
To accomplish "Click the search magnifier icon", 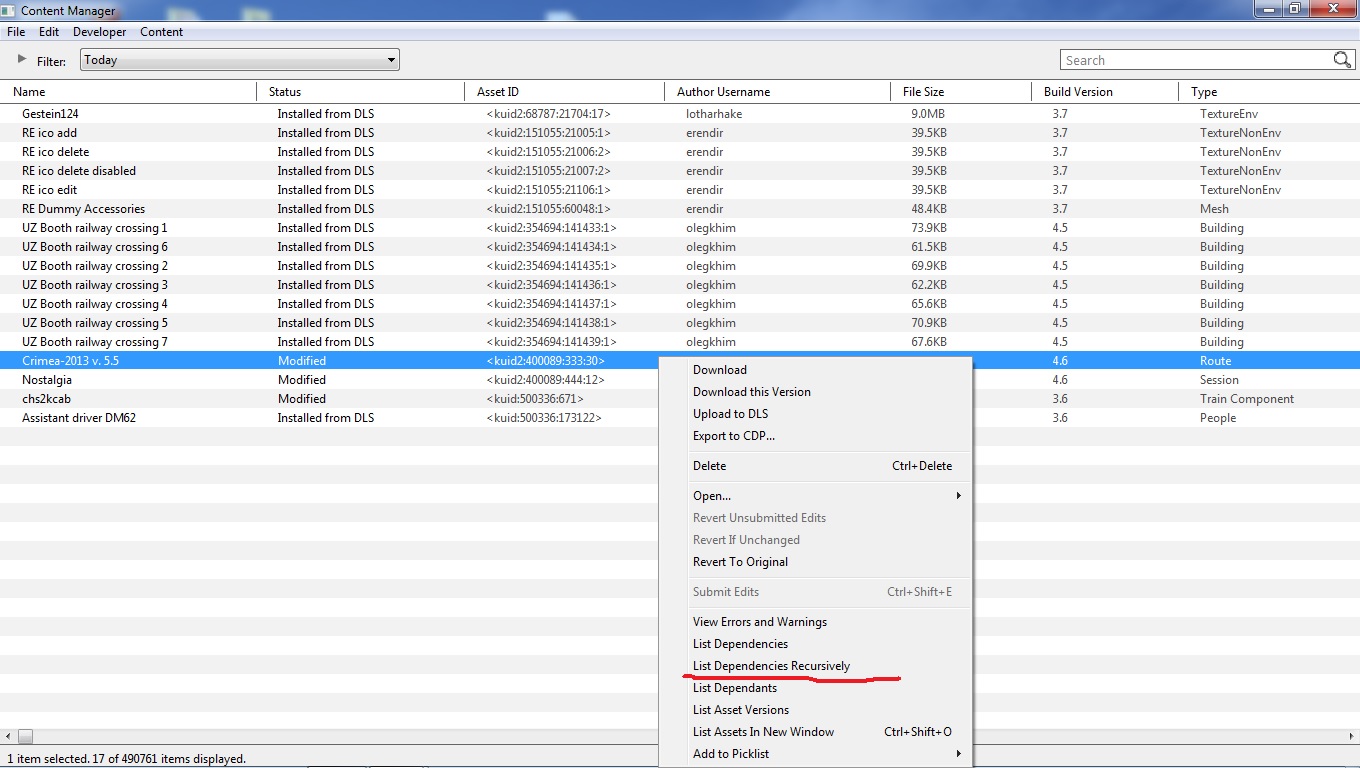I will pos(1342,60).
